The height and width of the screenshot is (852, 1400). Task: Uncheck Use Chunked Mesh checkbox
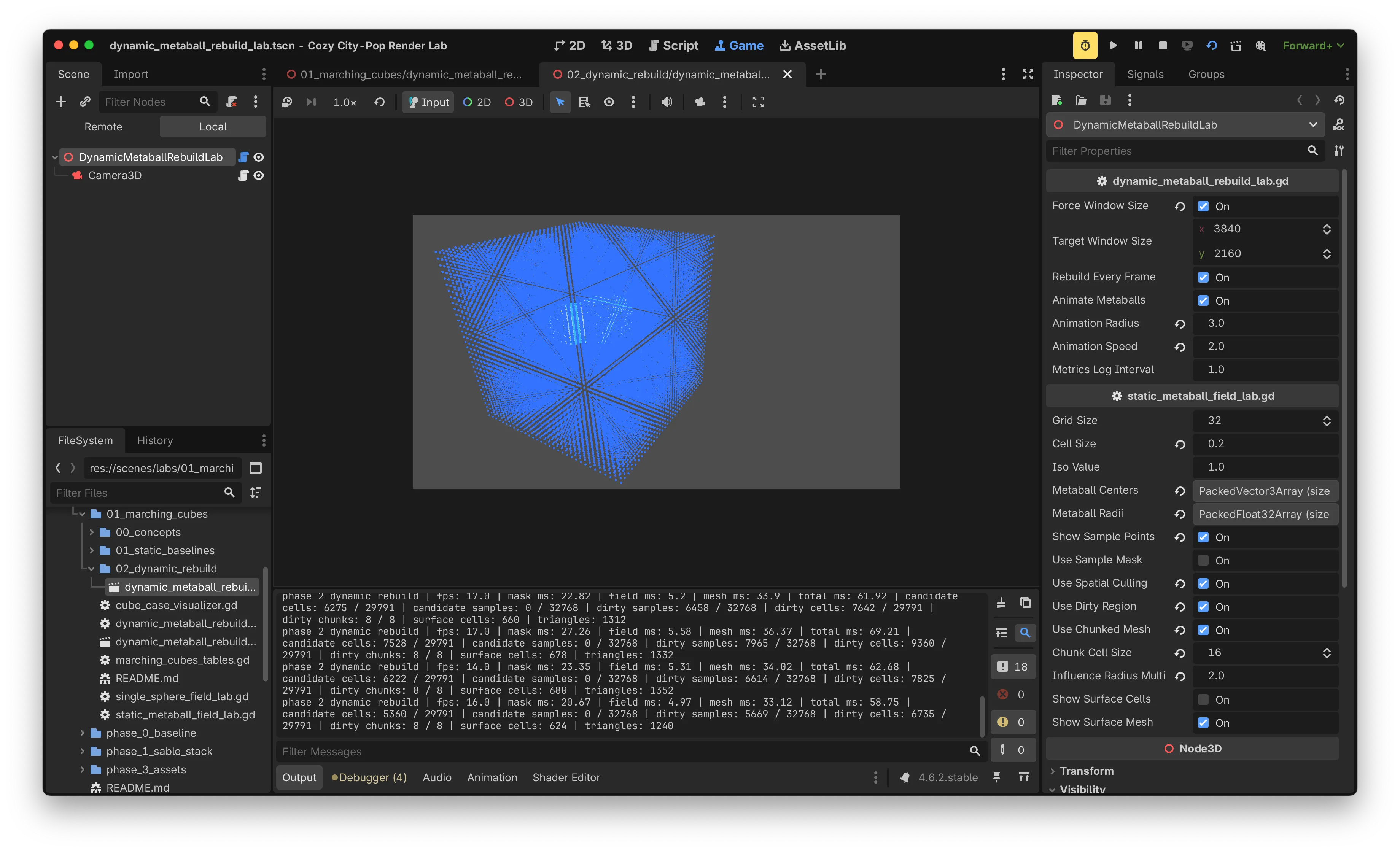pos(1203,630)
